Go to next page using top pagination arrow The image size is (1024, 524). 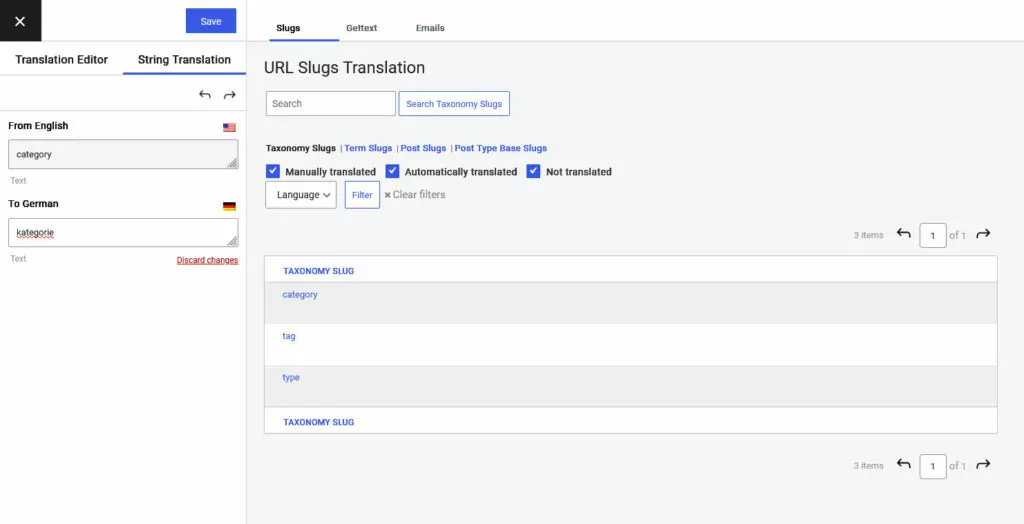click(983, 234)
